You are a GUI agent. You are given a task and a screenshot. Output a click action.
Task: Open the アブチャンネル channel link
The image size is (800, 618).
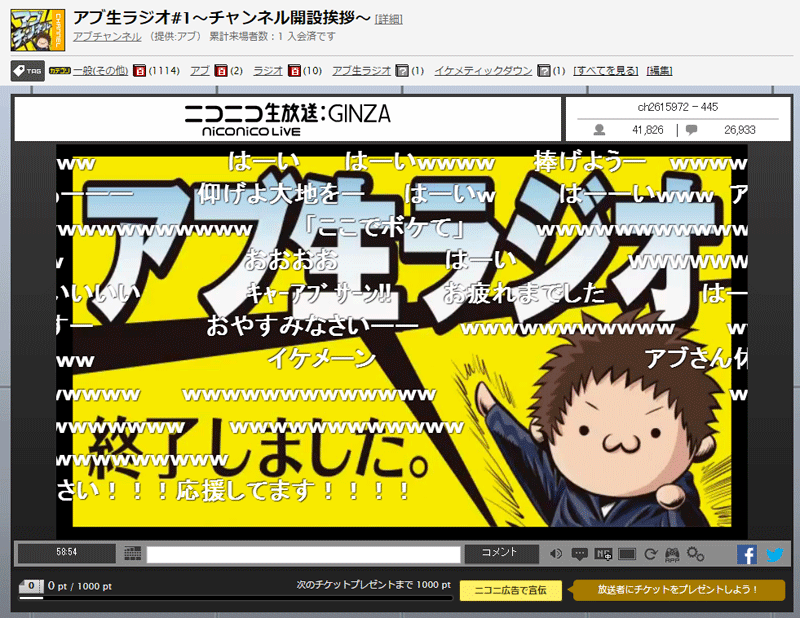tap(107, 36)
